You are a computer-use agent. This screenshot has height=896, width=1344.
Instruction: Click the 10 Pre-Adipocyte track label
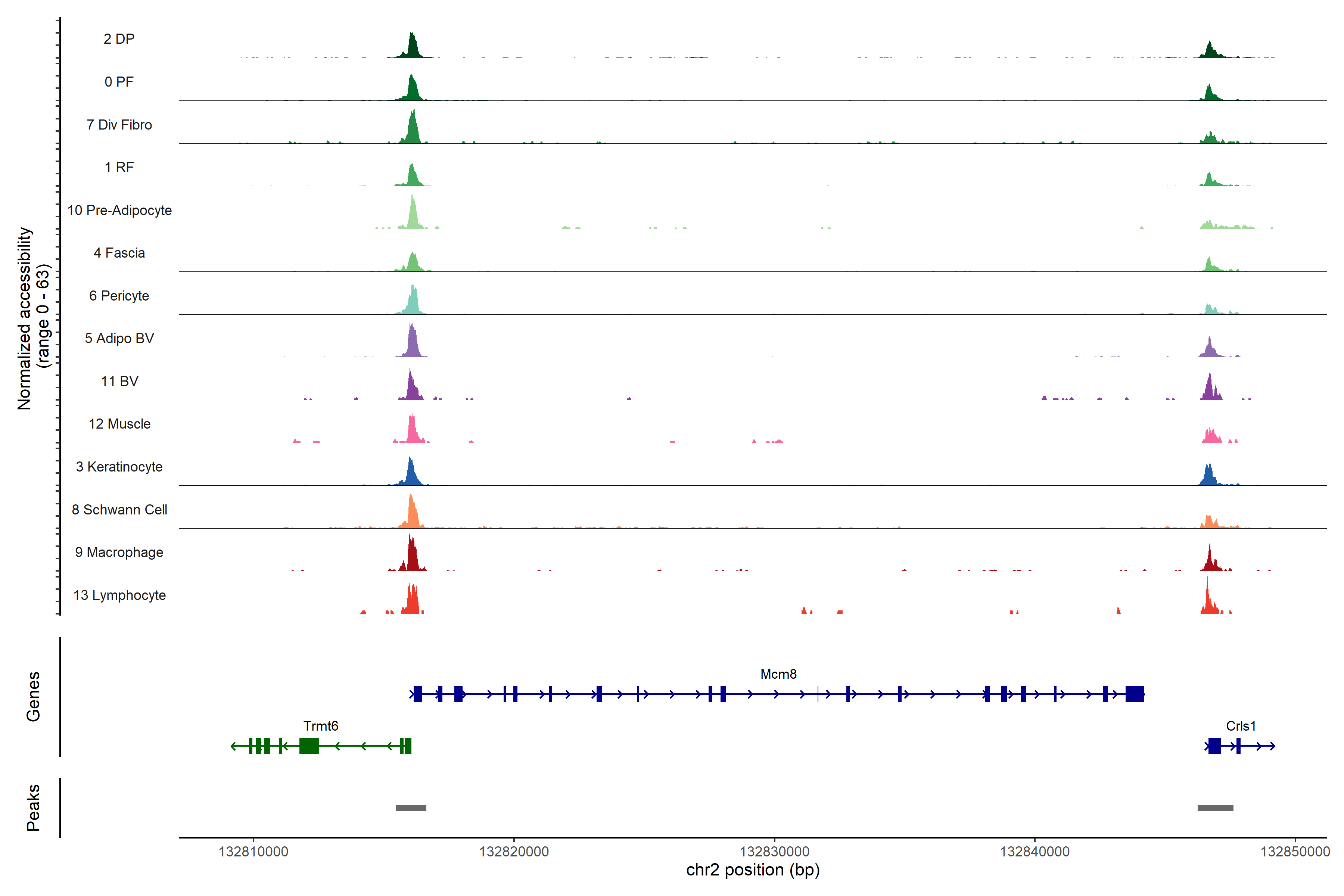(x=119, y=210)
